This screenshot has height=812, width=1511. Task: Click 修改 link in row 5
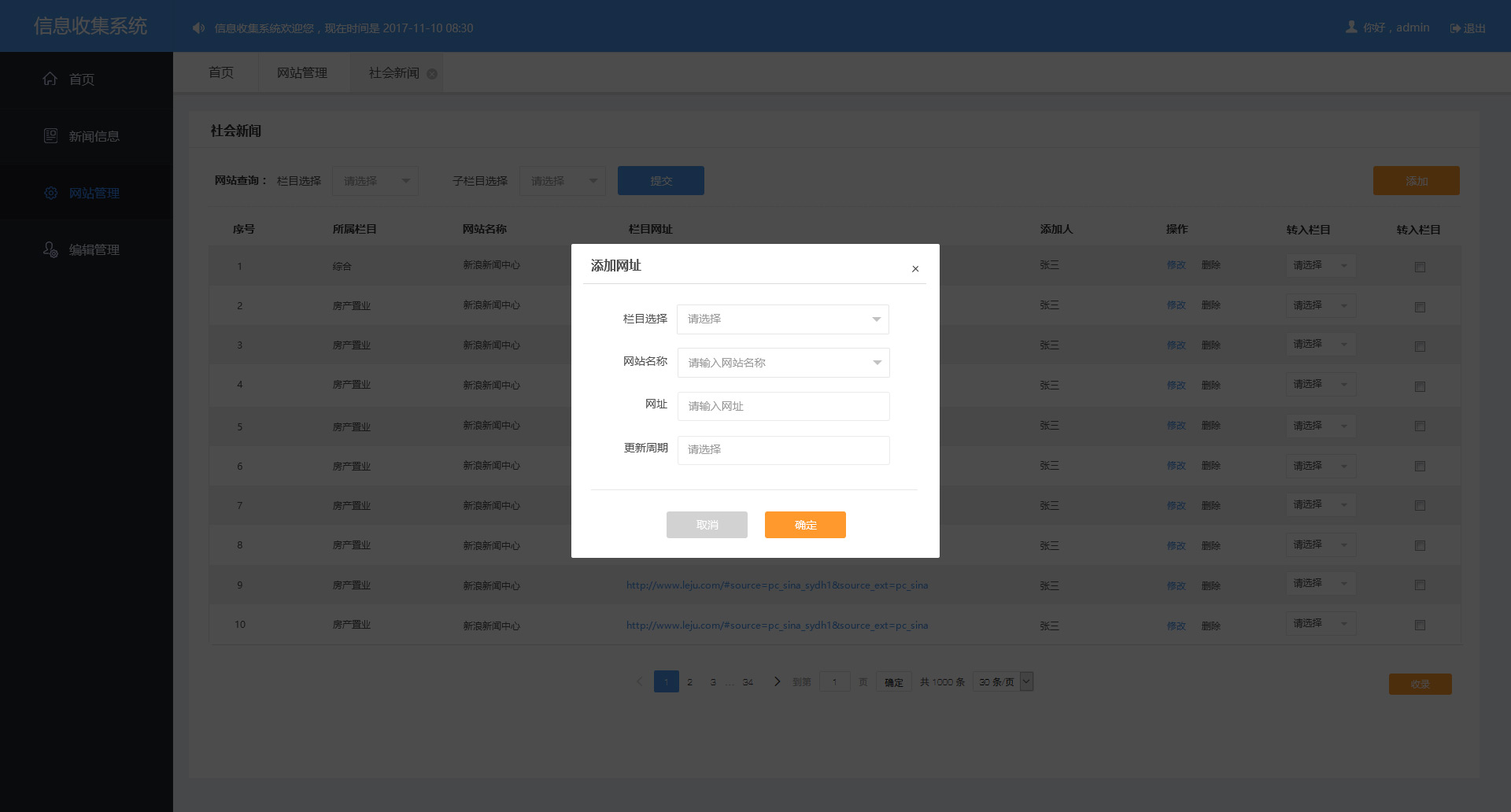point(1177,426)
